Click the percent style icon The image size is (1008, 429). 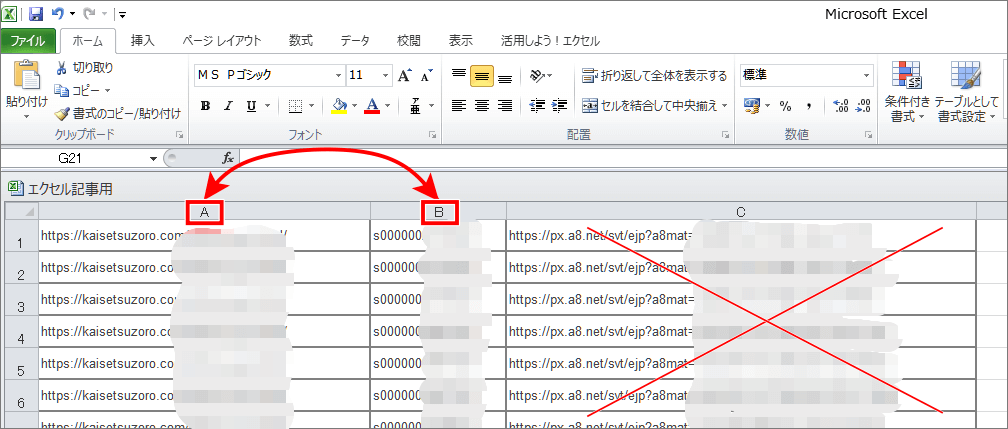click(785, 106)
